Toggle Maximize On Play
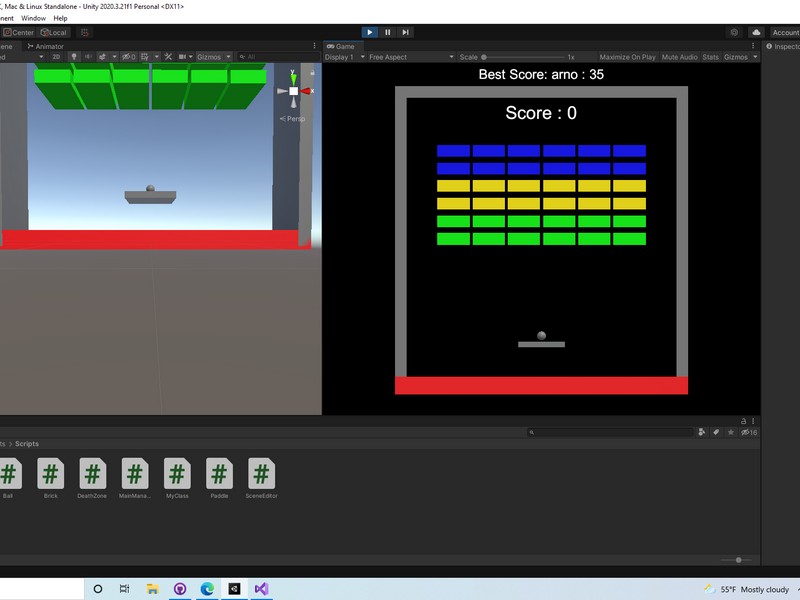 (x=627, y=57)
